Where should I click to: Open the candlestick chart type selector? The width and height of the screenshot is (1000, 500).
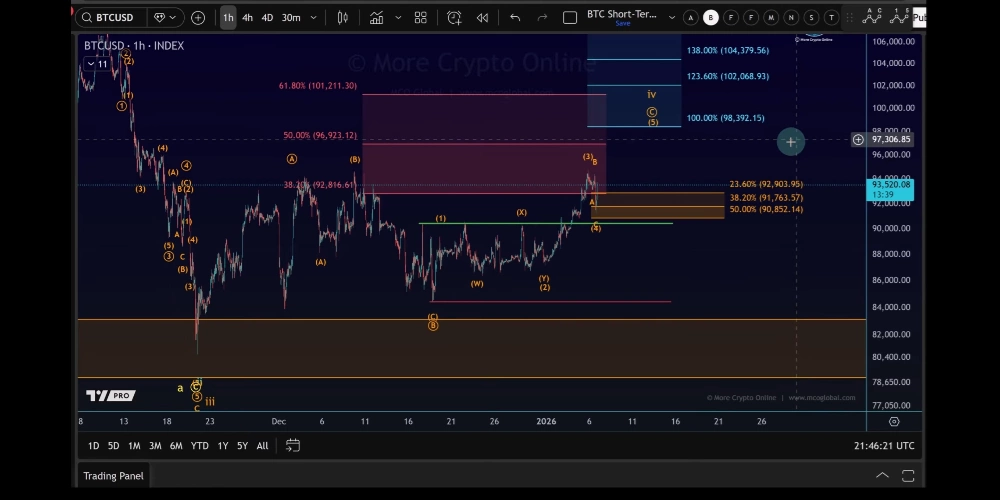point(343,17)
